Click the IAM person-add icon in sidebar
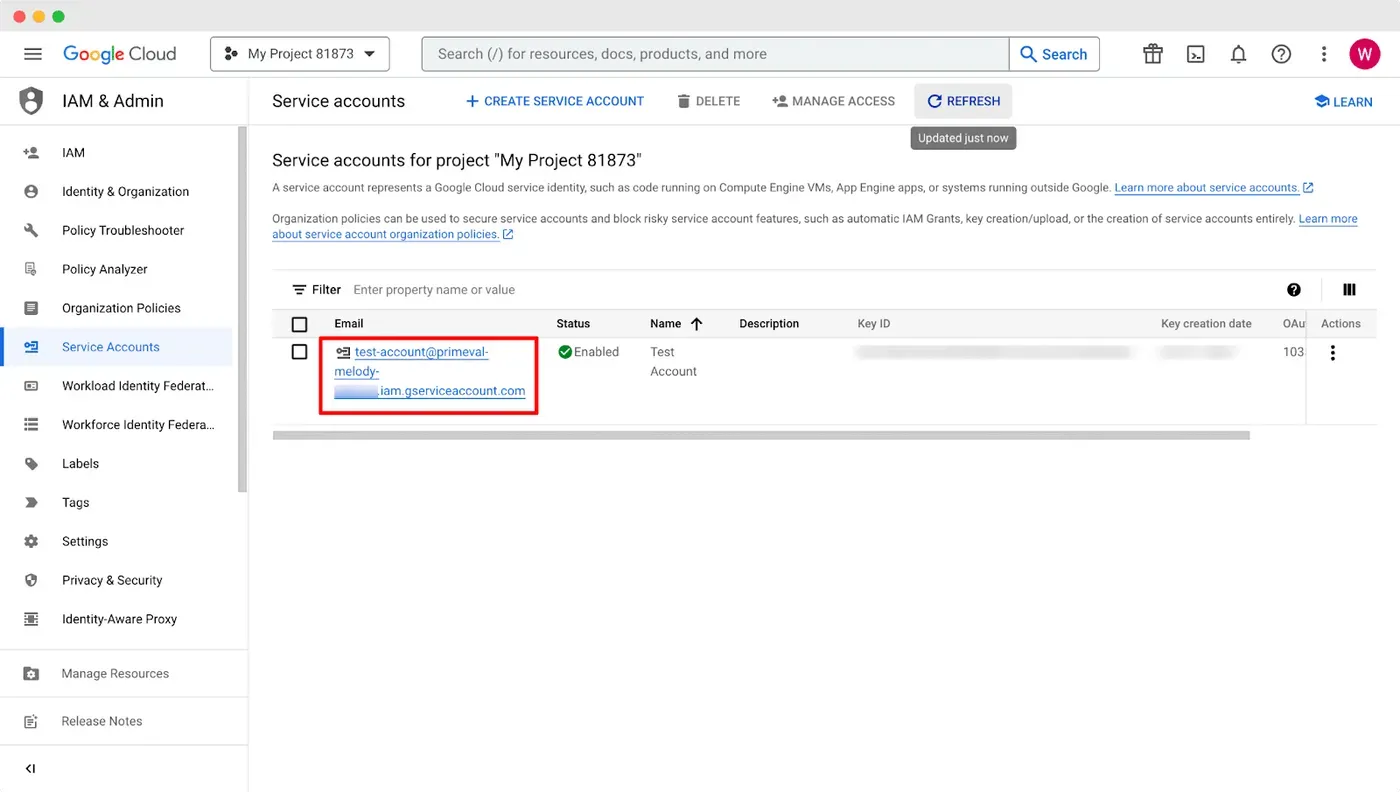 click(31, 153)
